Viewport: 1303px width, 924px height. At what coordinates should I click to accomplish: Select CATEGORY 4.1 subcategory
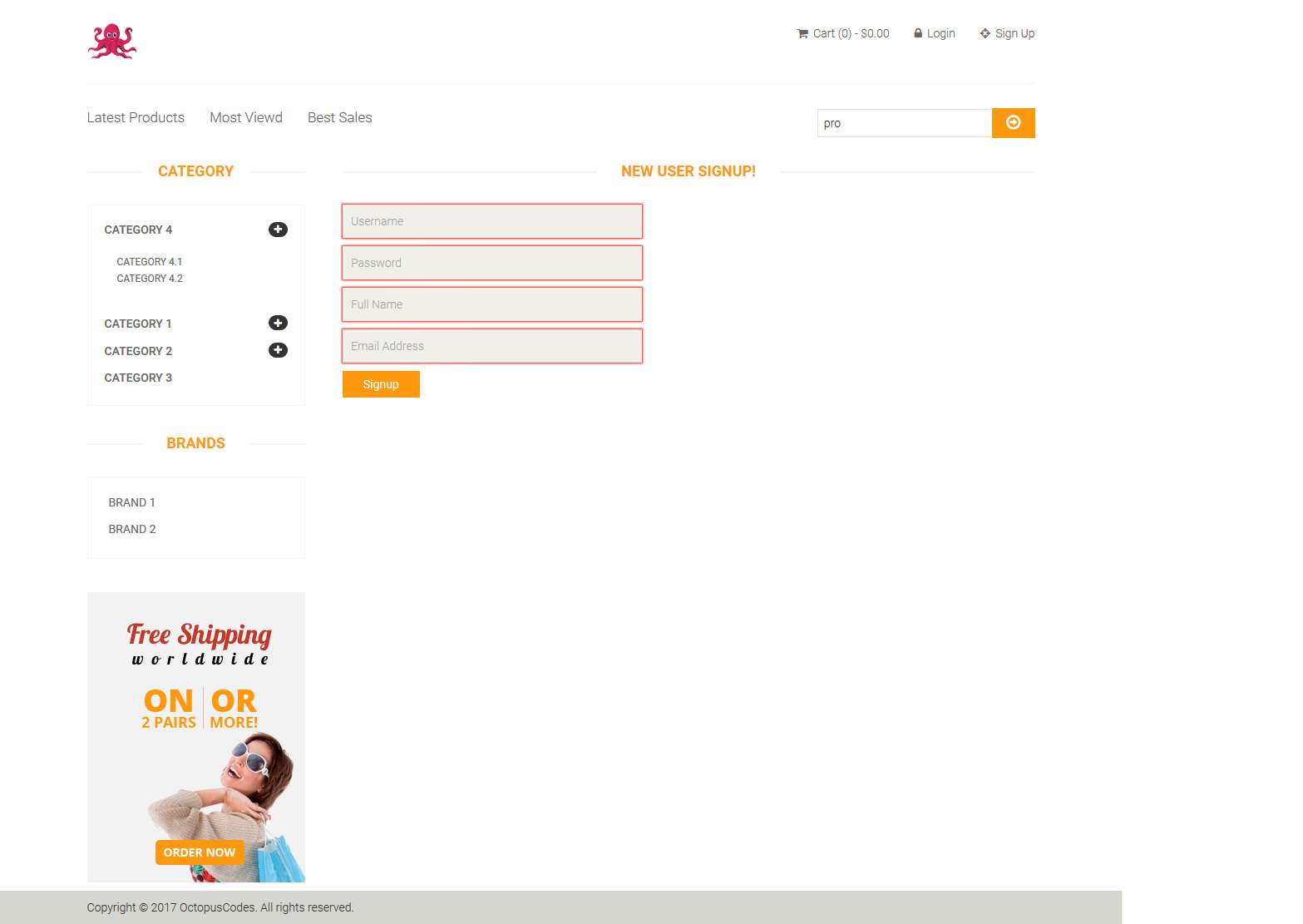[x=150, y=261]
